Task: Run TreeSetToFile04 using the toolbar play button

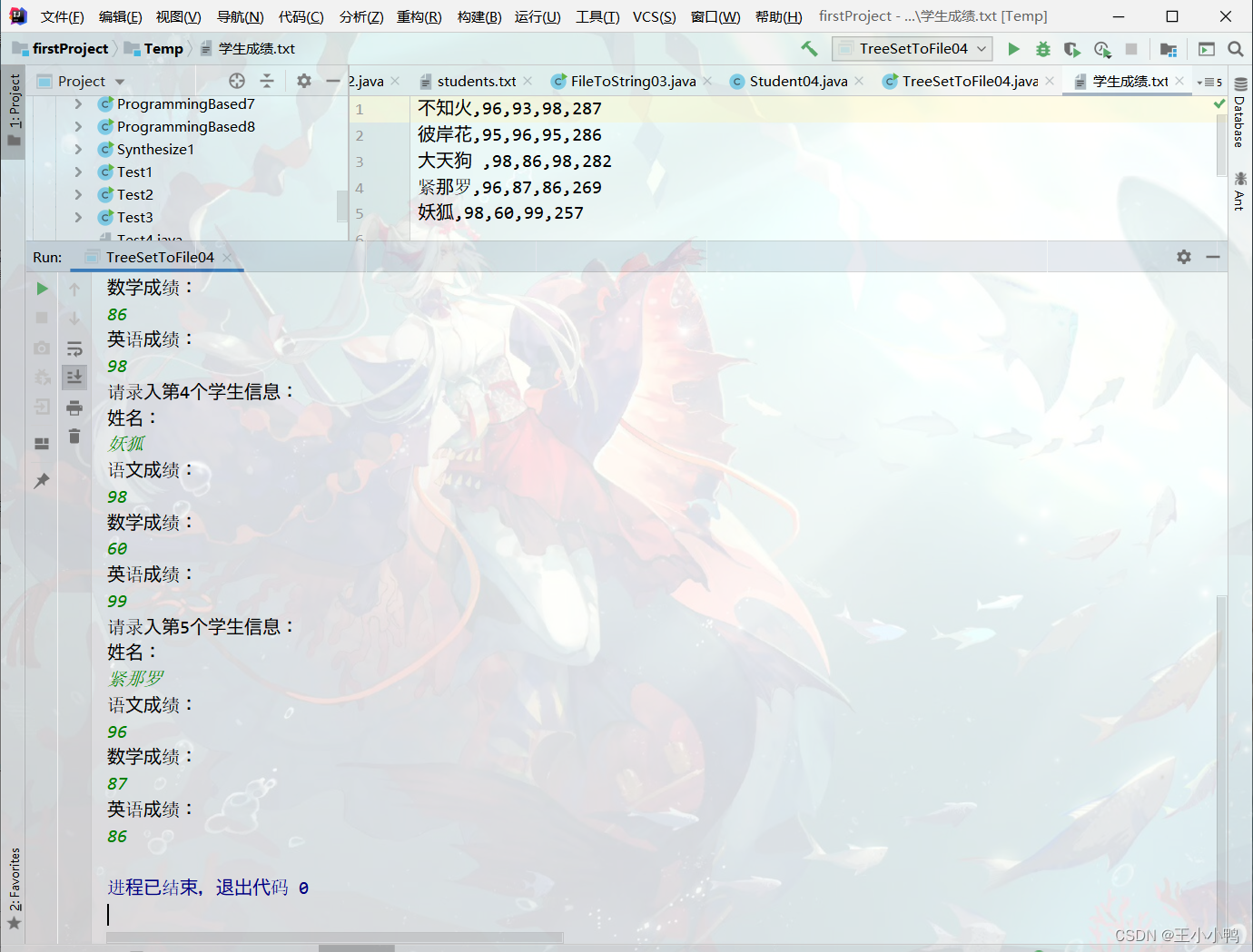Action: click(x=1014, y=49)
